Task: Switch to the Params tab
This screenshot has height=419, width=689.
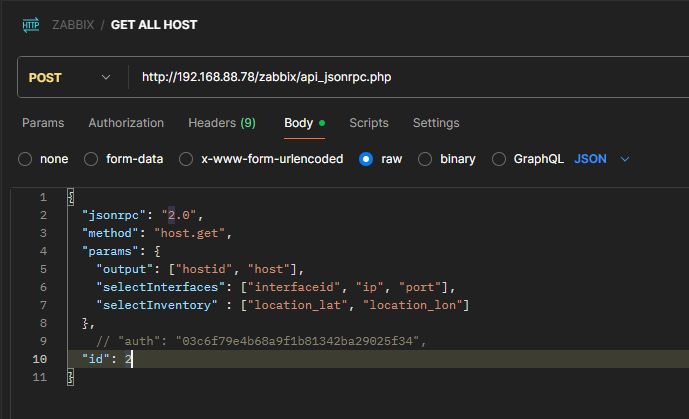Action: 43,123
